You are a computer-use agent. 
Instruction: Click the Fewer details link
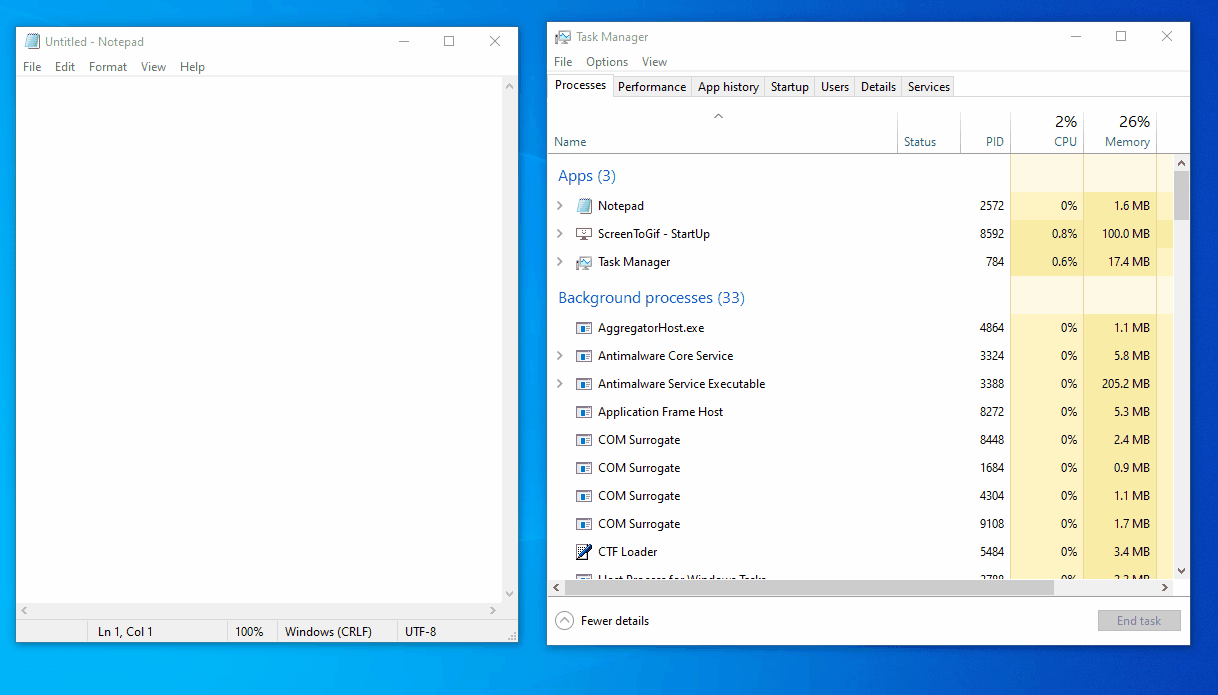click(x=615, y=621)
